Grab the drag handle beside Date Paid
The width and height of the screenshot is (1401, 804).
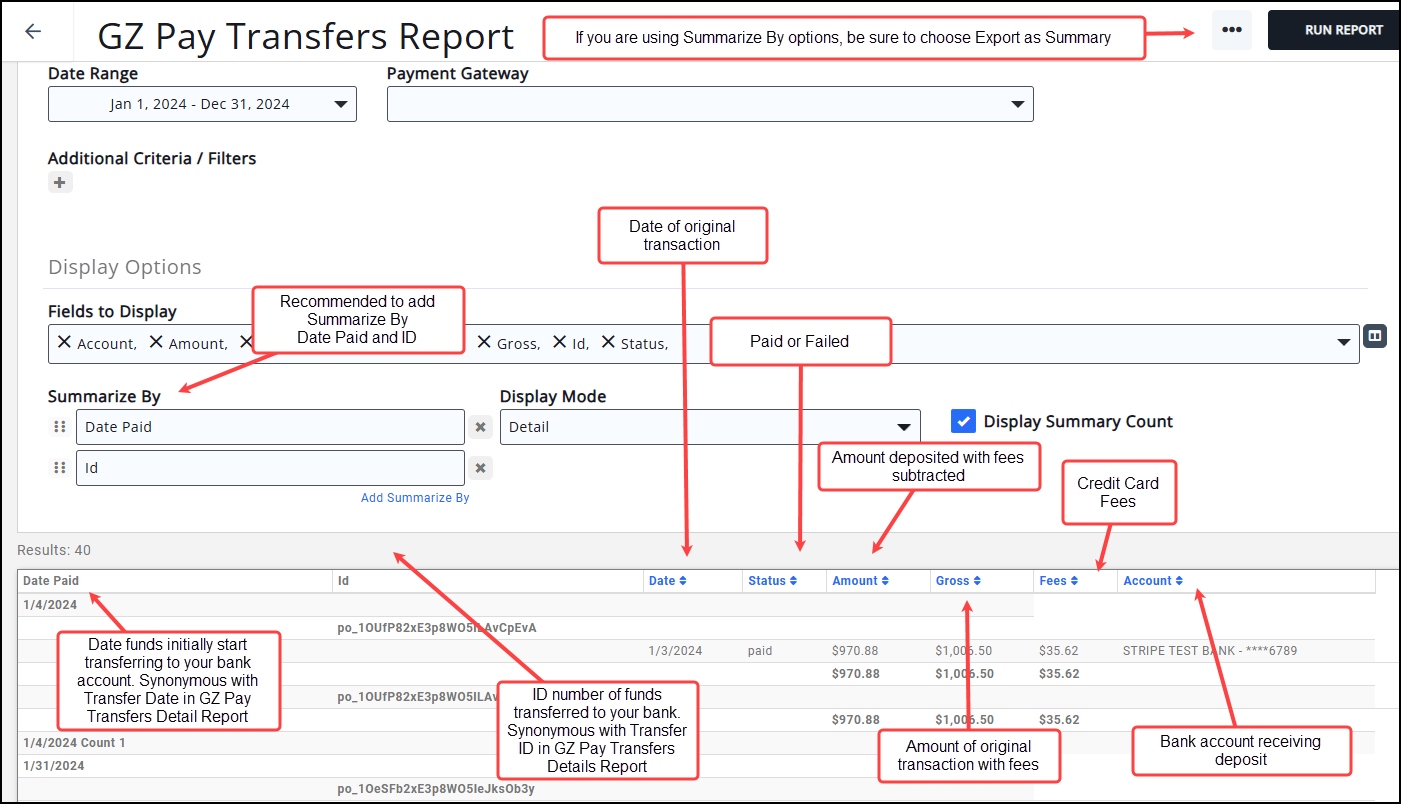59,427
